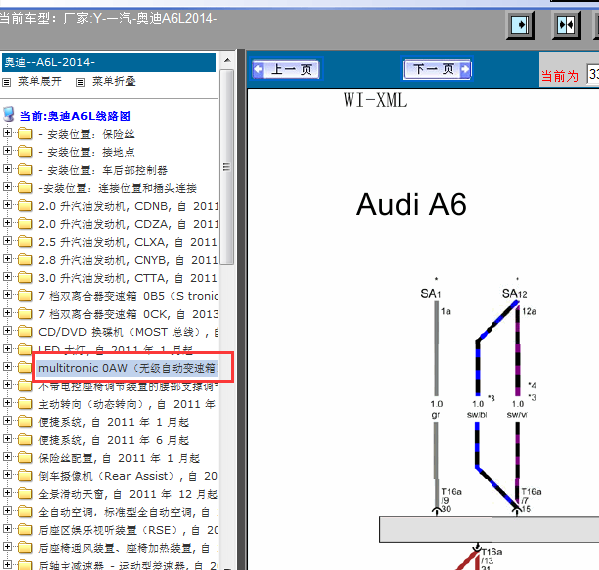This screenshot has height=570, width=599.
Task: Click folder icon of 7 档双离合器变速箱 0B5
Action: point(25,295)
